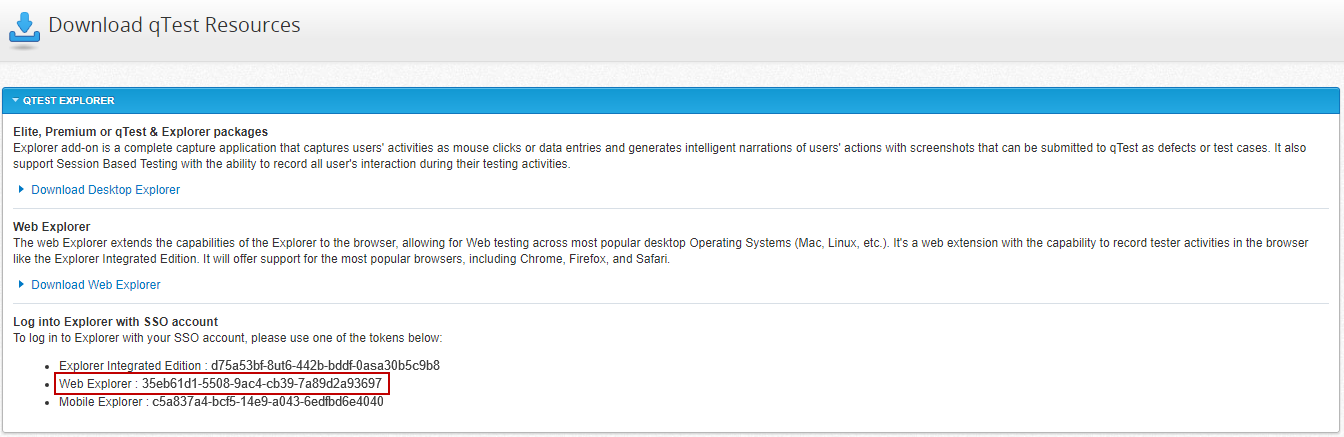Click the SSO token instruction sentence
This screenshot has width=1344, height=437.
(227, 338)
